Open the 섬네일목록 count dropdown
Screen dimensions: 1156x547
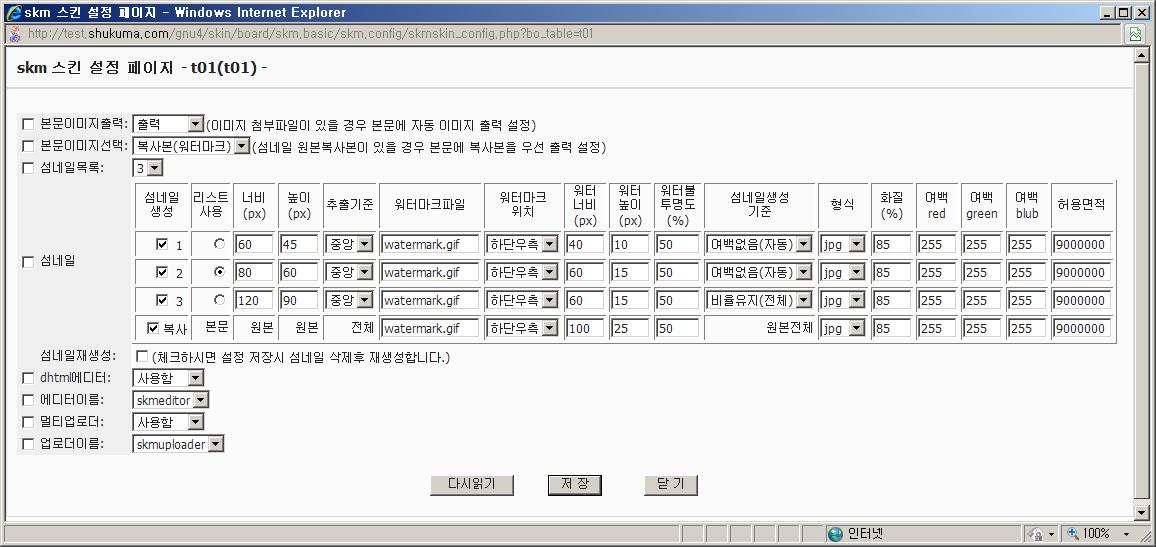pyautogui.click(x=148, y=168)
